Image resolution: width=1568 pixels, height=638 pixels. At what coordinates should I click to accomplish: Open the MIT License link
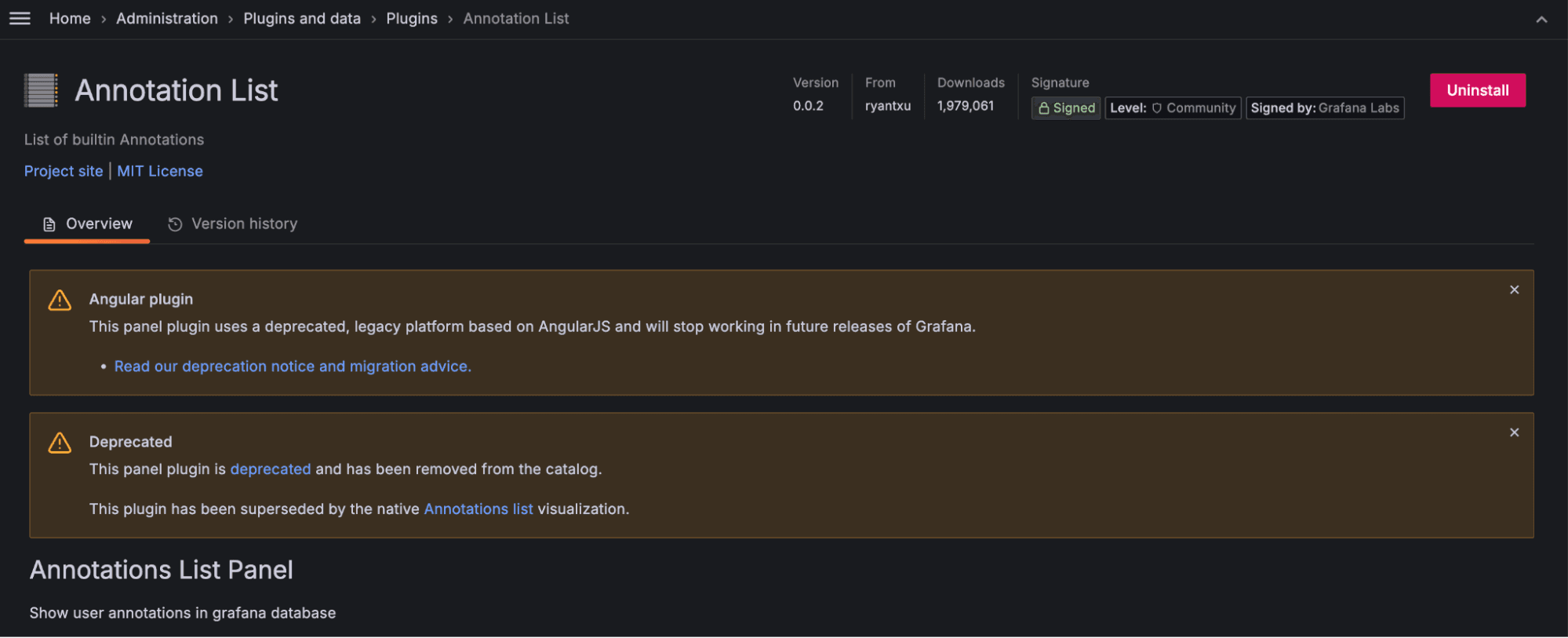coord(160,171)
